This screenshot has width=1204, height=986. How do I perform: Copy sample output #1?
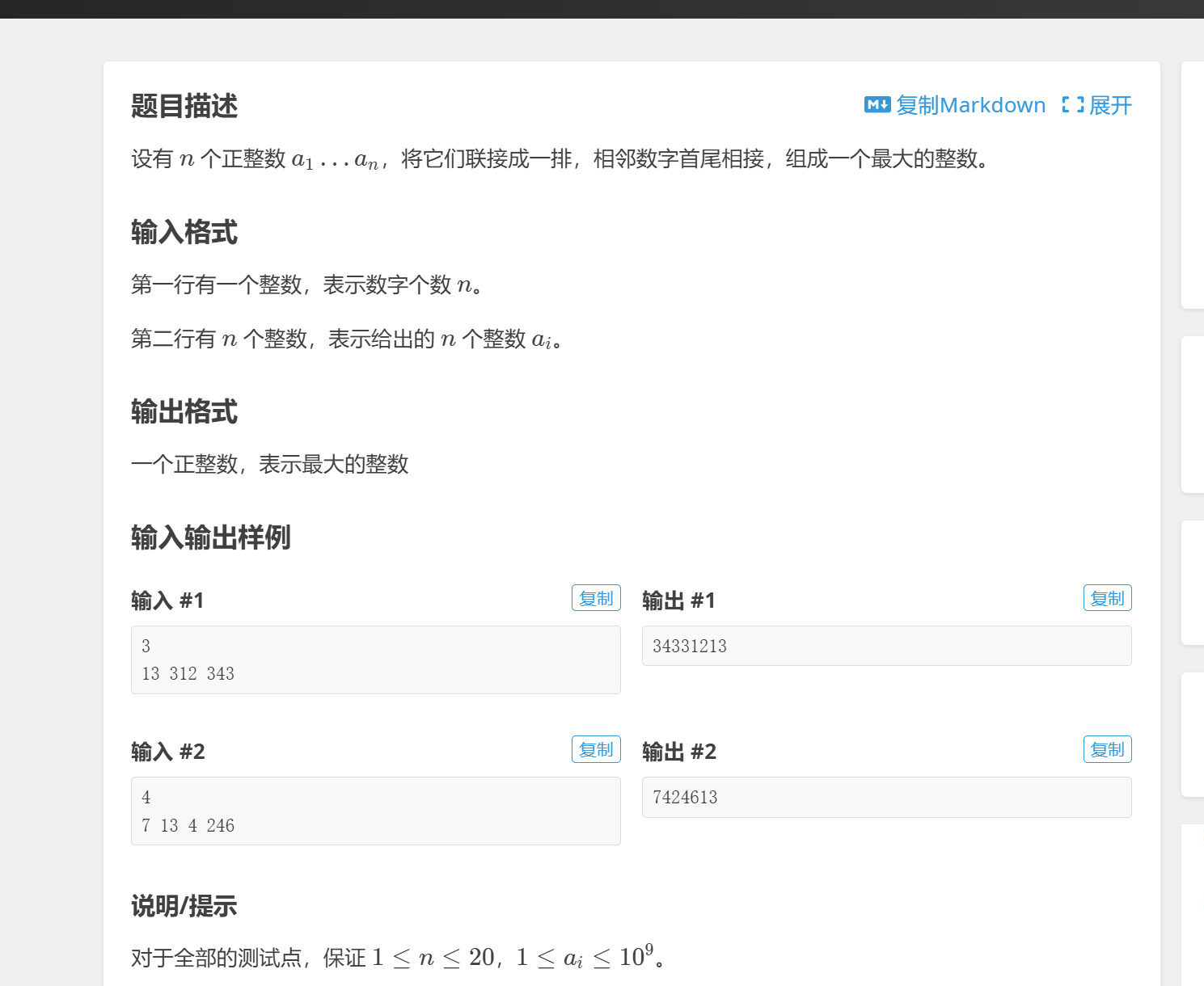tap(1107, 598)
